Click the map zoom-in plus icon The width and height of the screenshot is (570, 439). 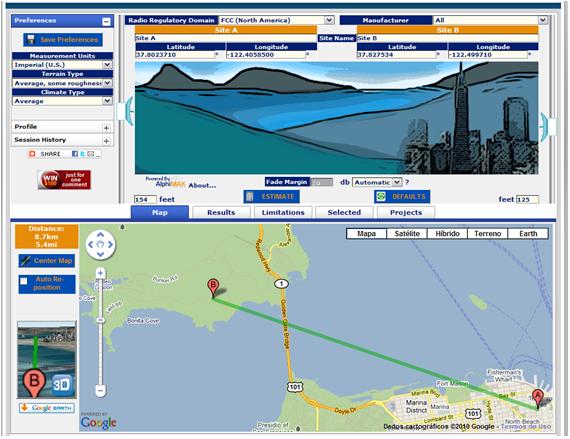[101, 273]
